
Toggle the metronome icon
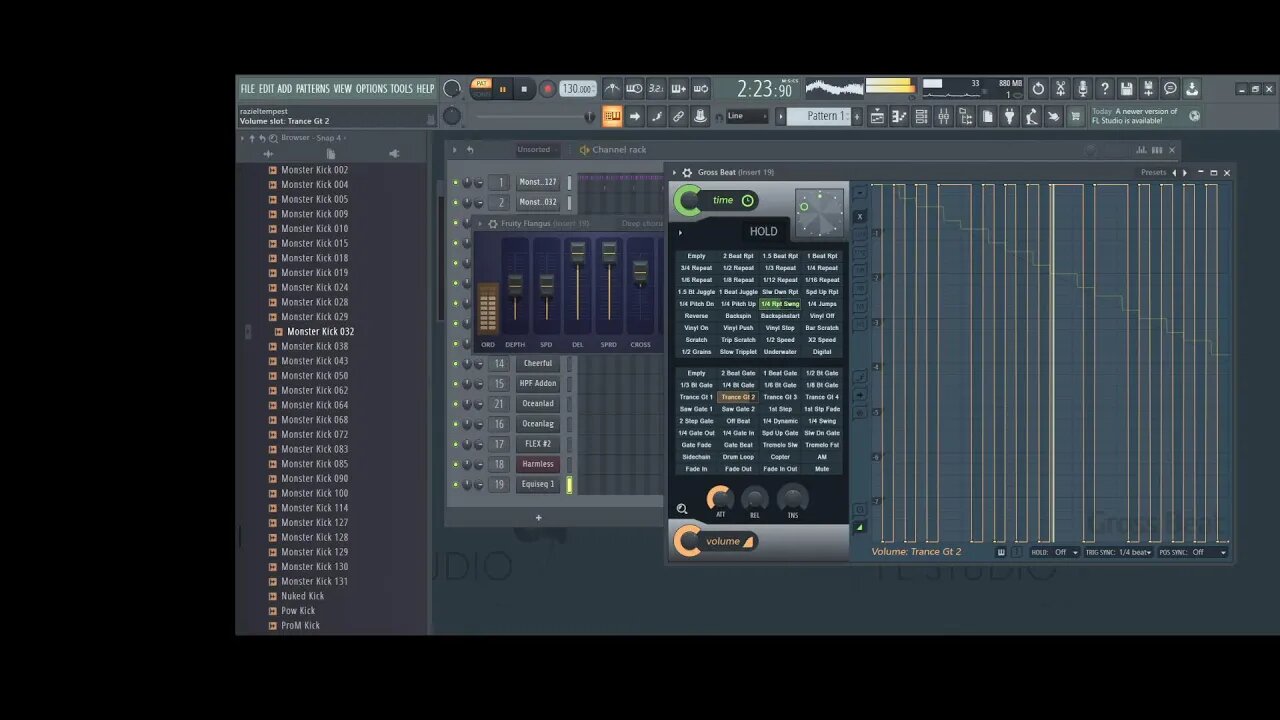pos(612,89)
